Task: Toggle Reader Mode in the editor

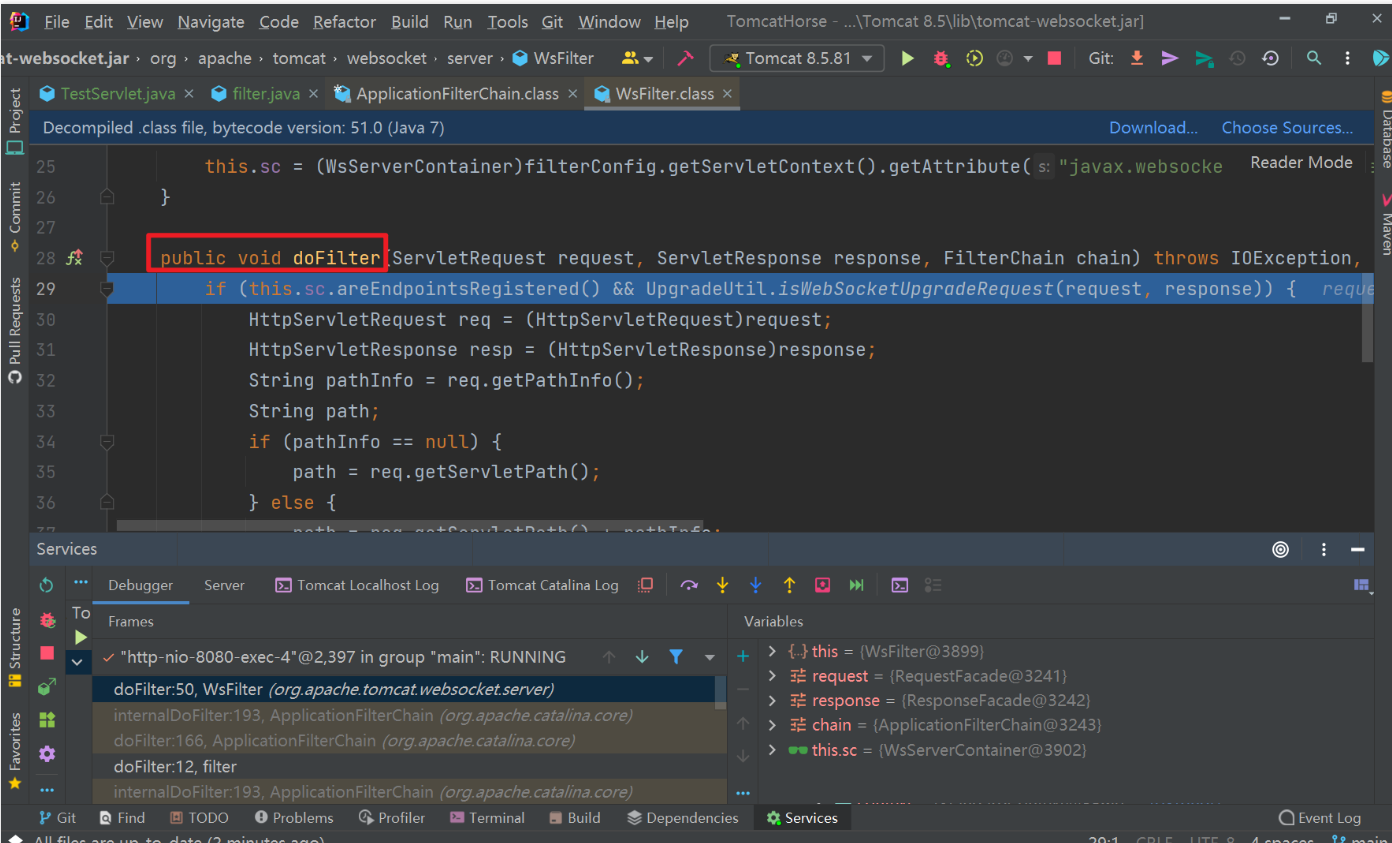Action: click(x=1301, y=162)
